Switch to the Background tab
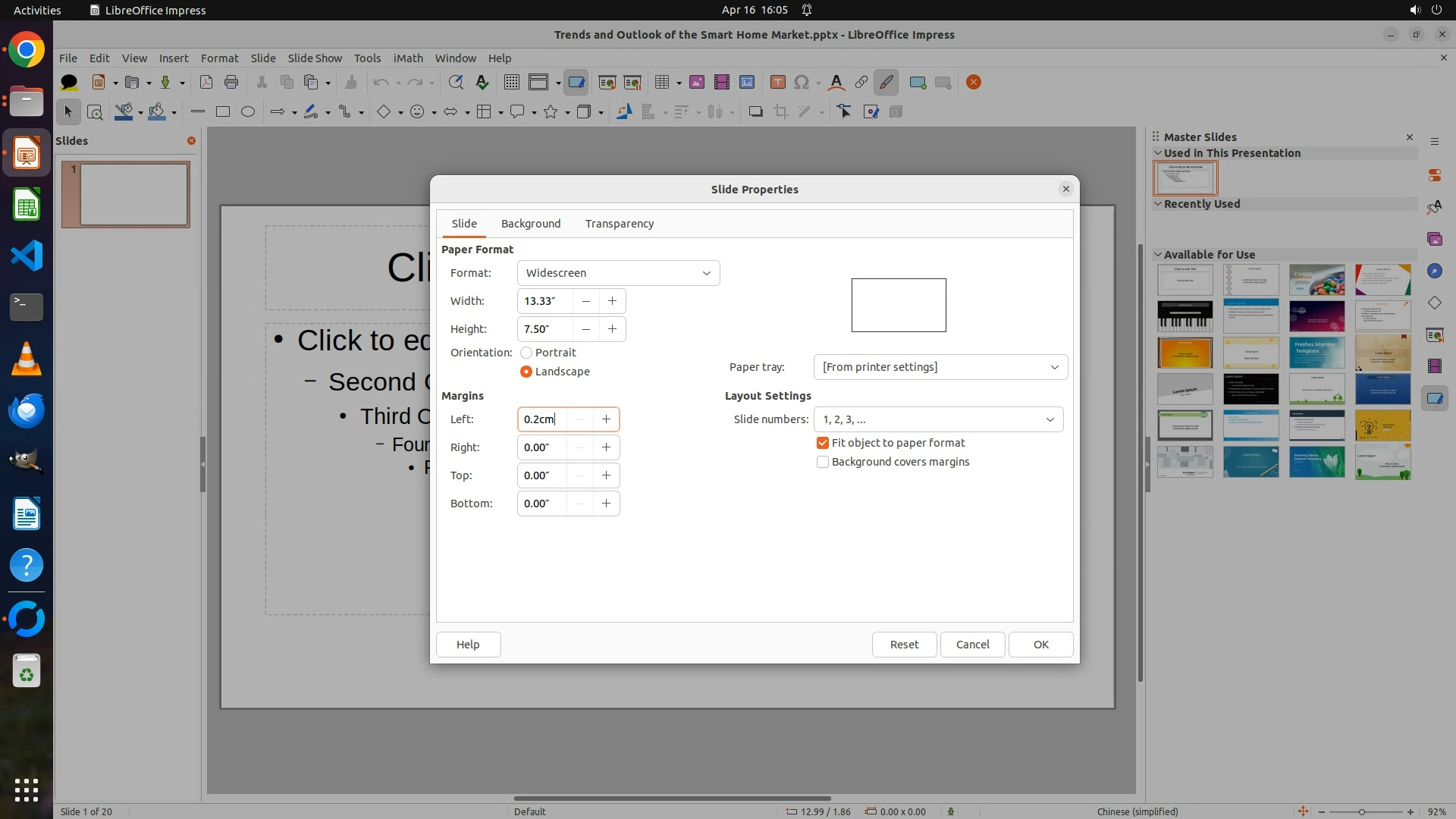Image resolution: width=1456 pixels, height=819 pixels. [531, 224]
